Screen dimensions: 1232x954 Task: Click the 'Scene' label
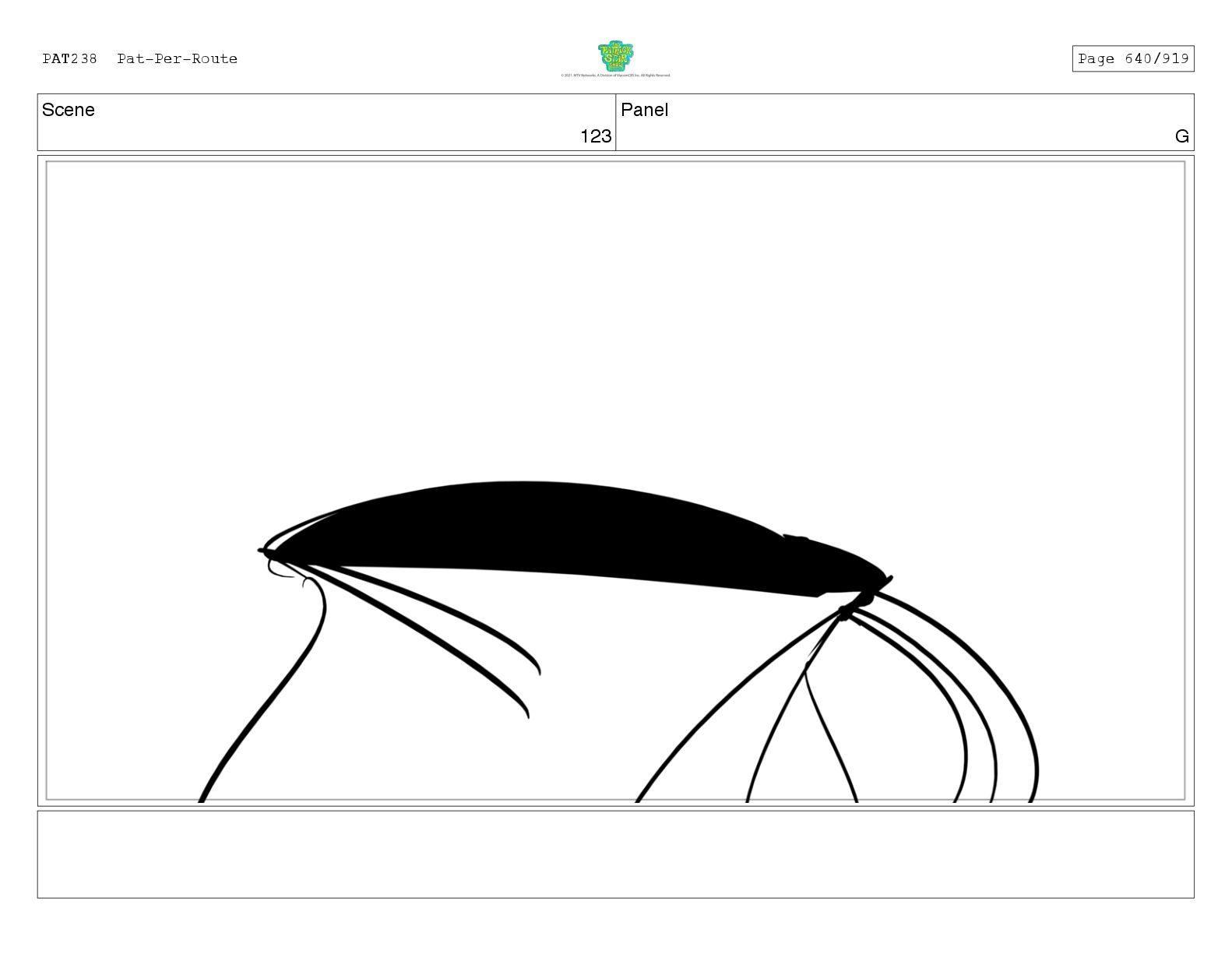coord(69,110)
